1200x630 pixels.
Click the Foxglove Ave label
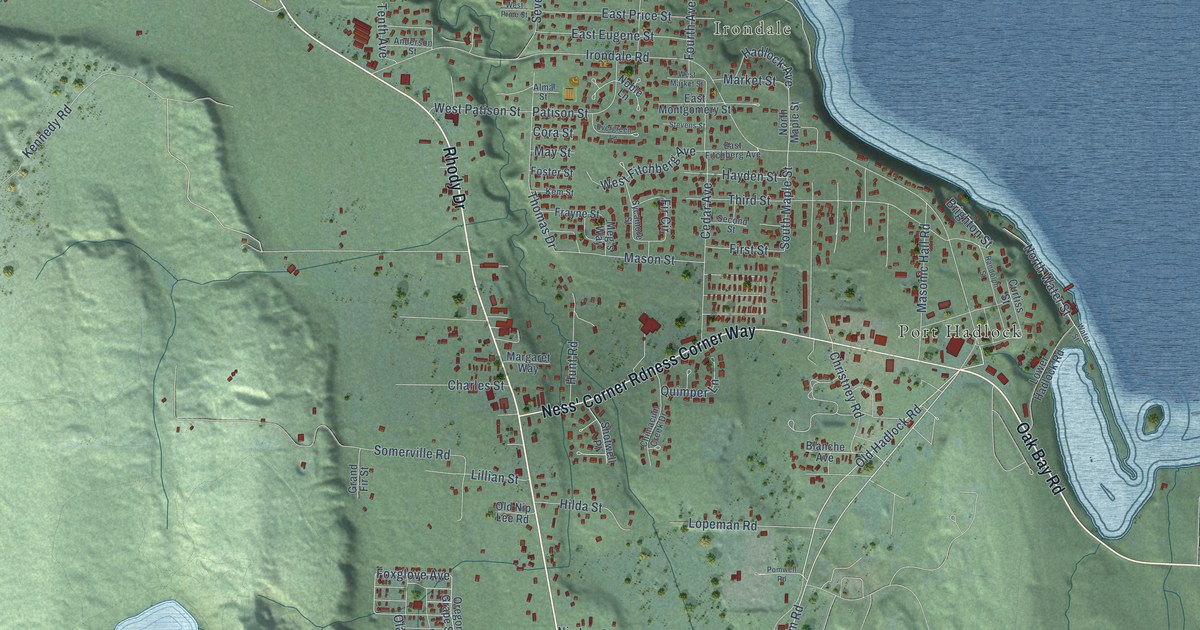[413, 576]
